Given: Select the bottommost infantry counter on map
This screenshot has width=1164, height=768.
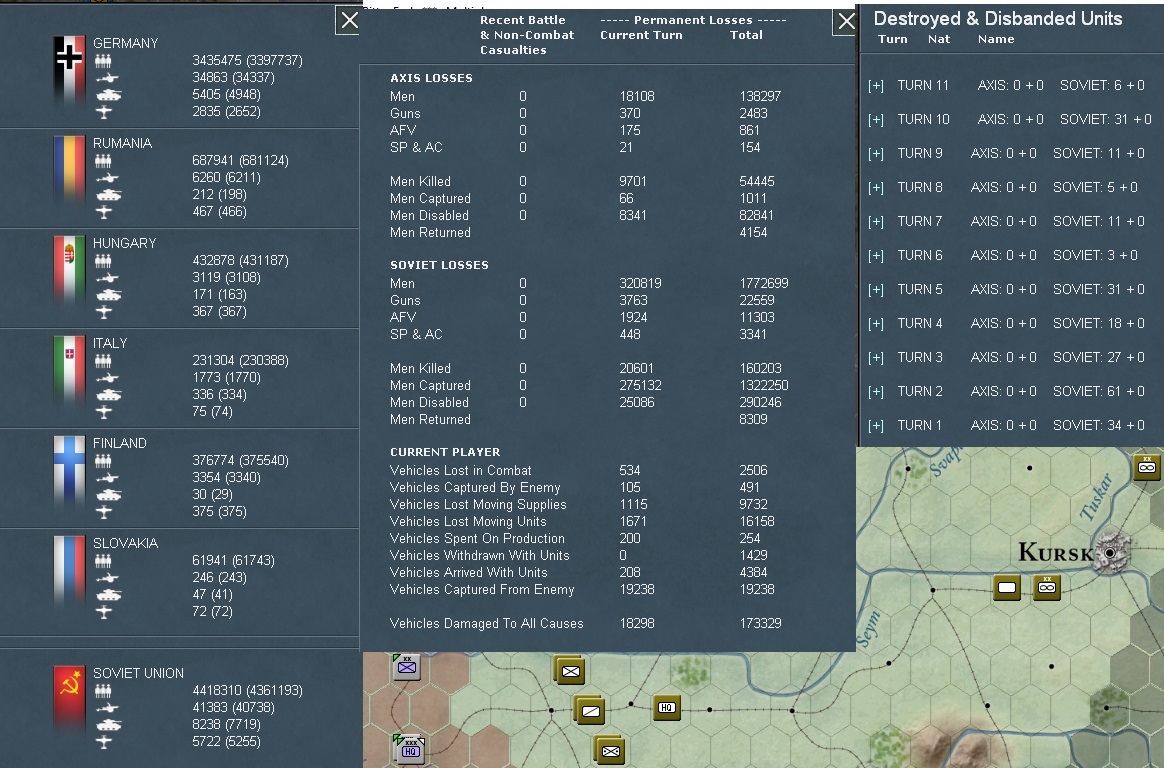Looking at the screenshot, I should click(x=609, y=750).
